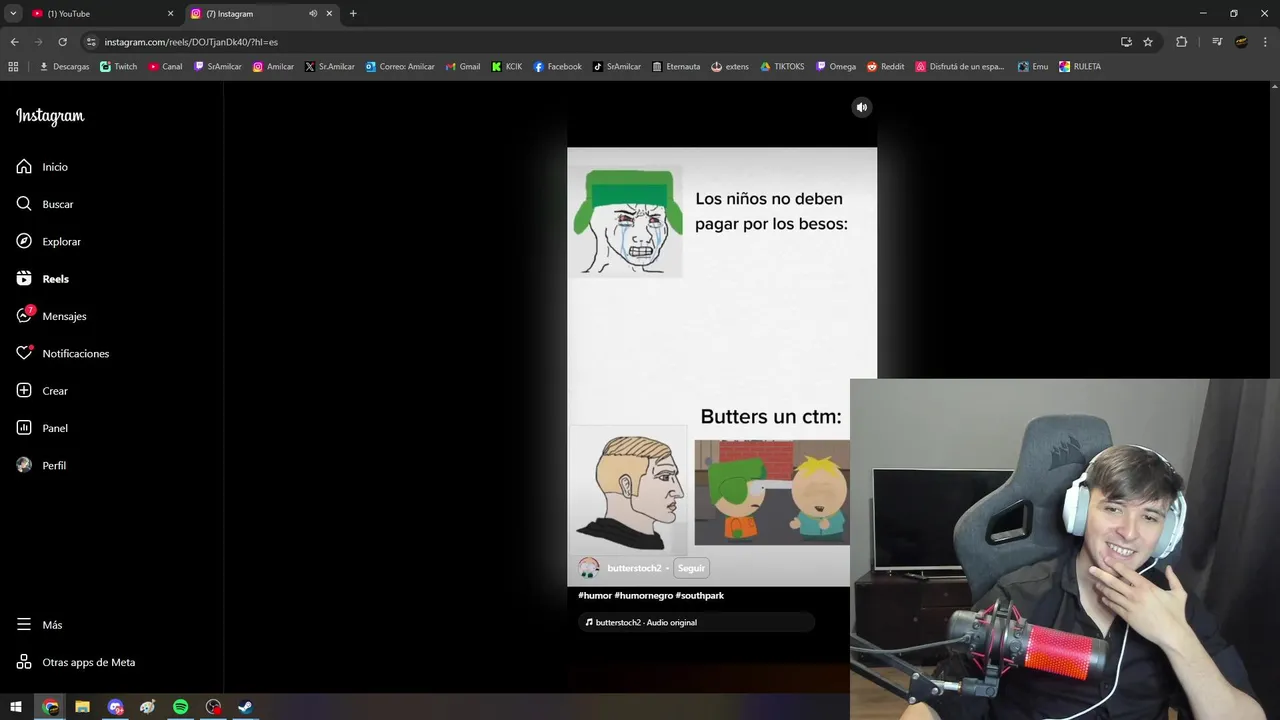The height and width of the screenshot is (720, 1280).
Task: Open the Chrome three-dot menu
Action: (1265, 42)
